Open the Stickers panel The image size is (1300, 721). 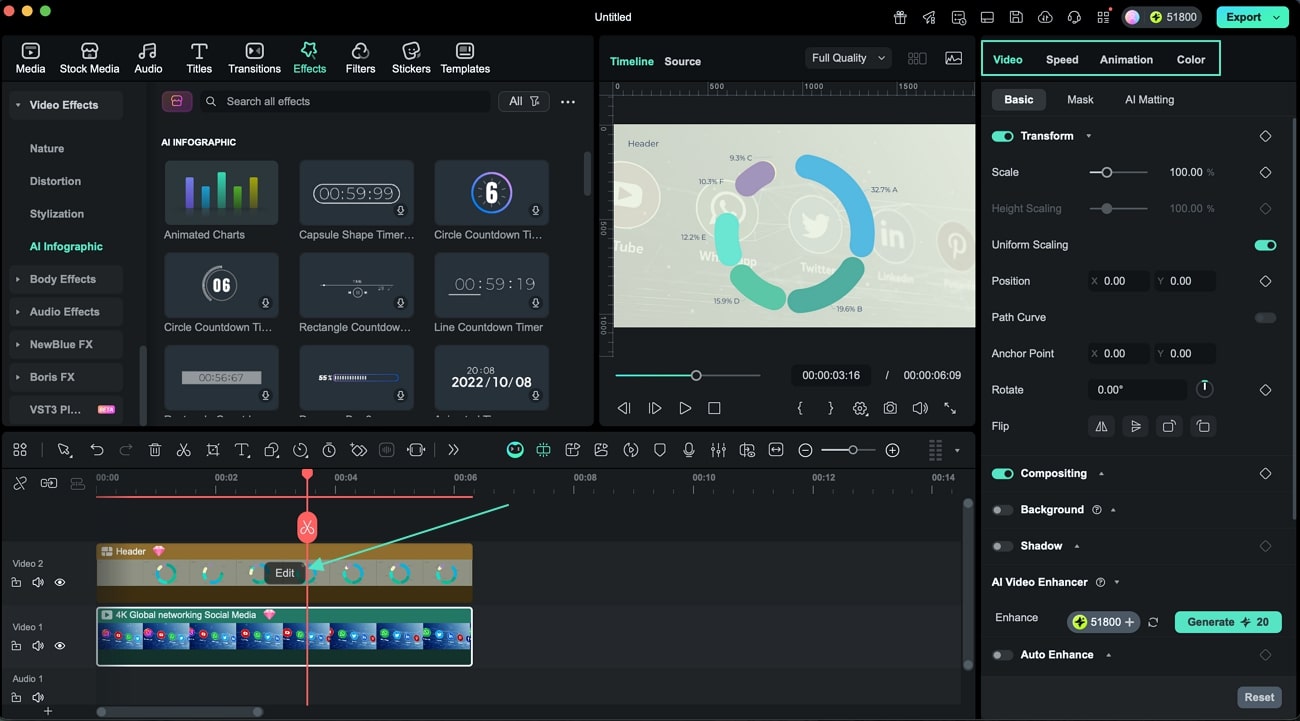pos(411,58)
